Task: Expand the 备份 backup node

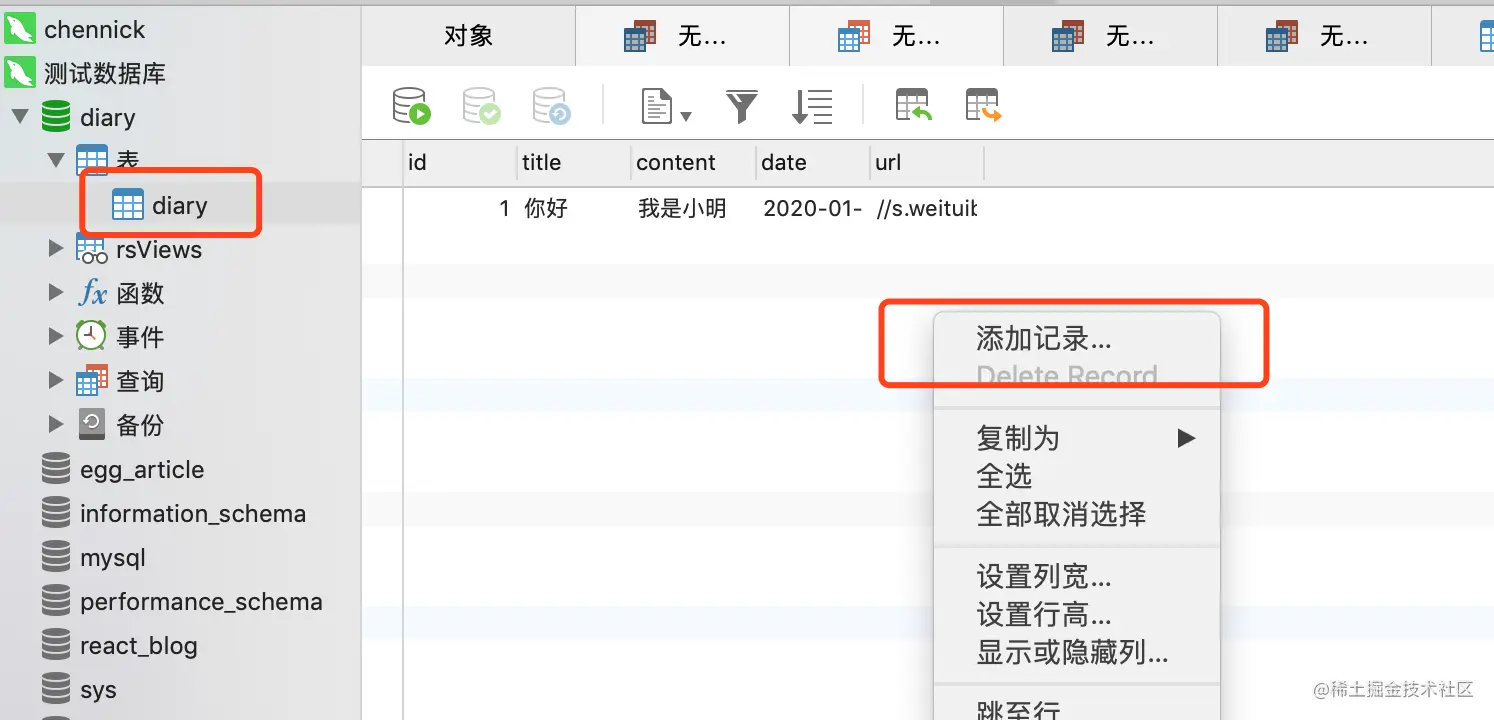Action: 56,425
